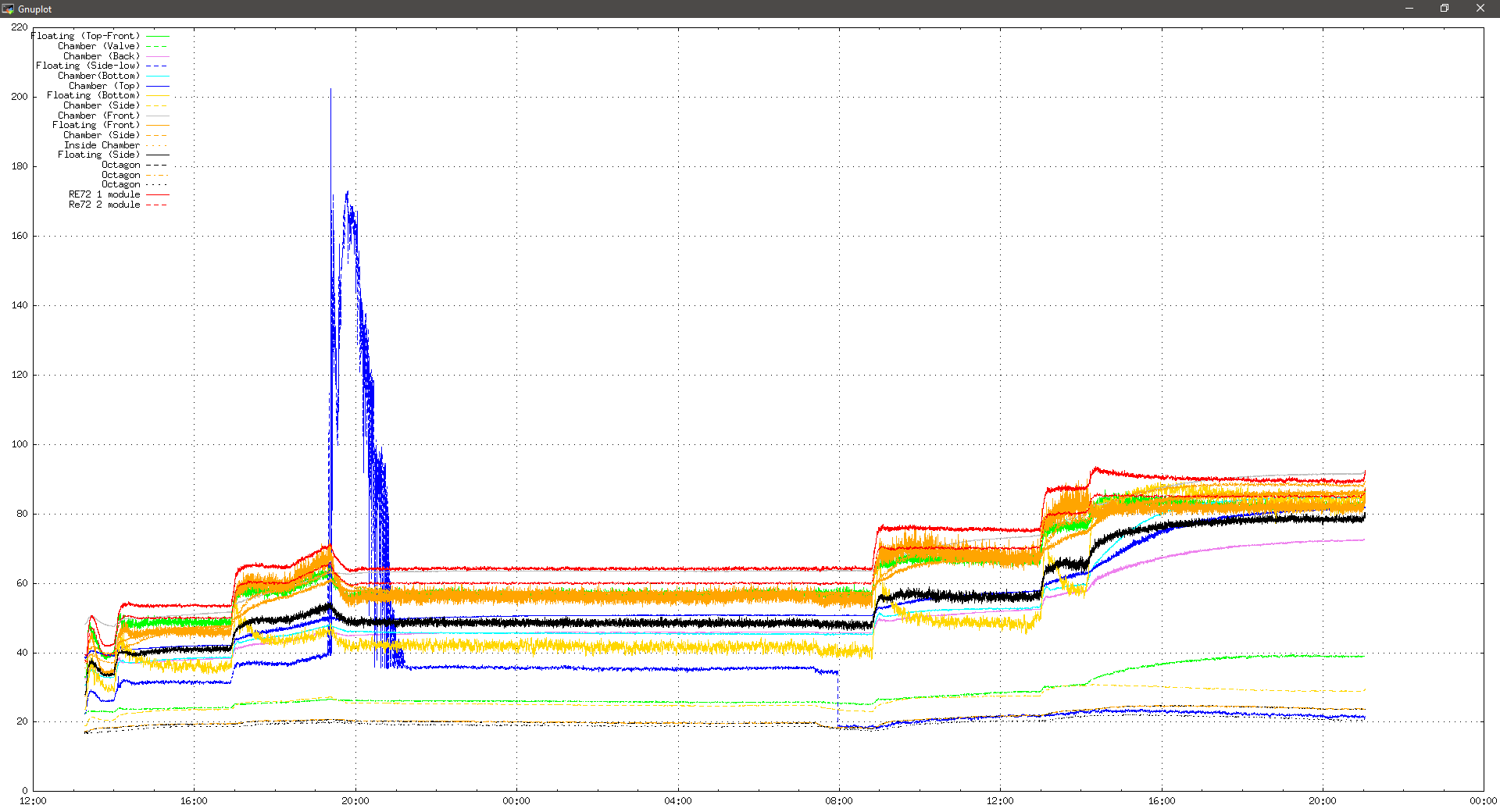Close the Gnuplot window
Viewport: 1500px width, 812px height.
1480,9
